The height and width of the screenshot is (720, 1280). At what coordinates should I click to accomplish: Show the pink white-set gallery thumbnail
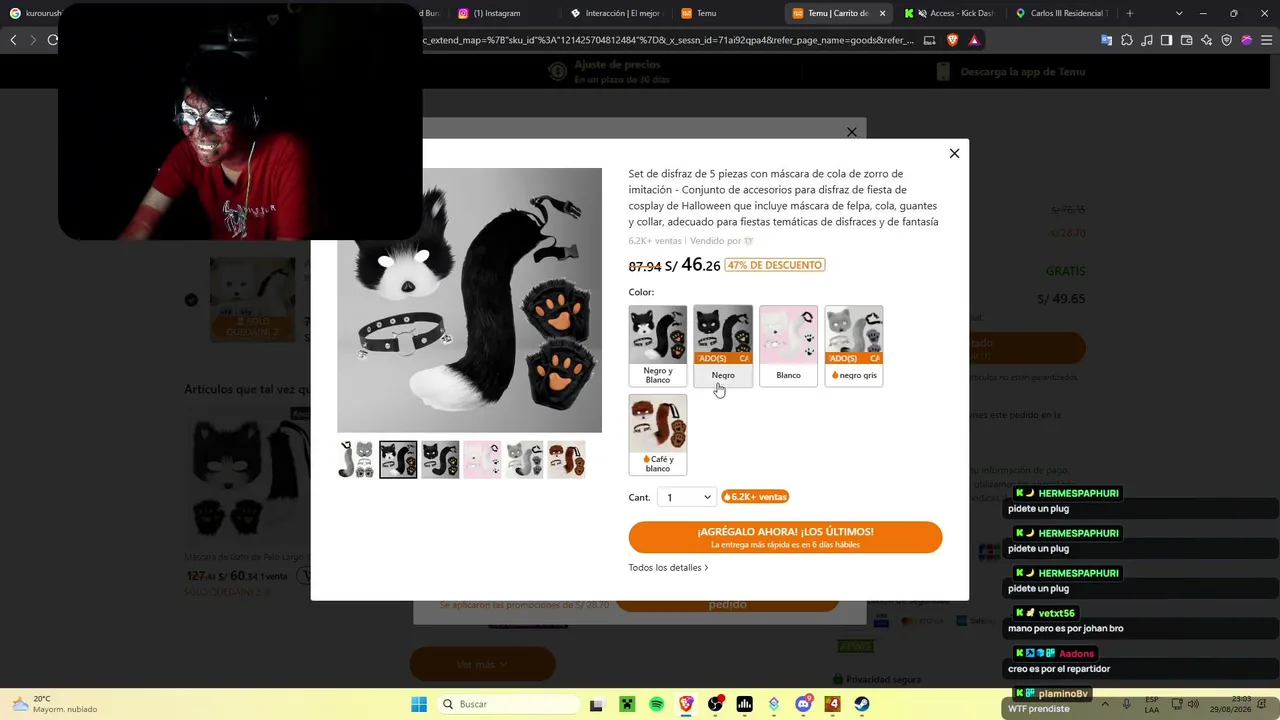tap(482, 459)
